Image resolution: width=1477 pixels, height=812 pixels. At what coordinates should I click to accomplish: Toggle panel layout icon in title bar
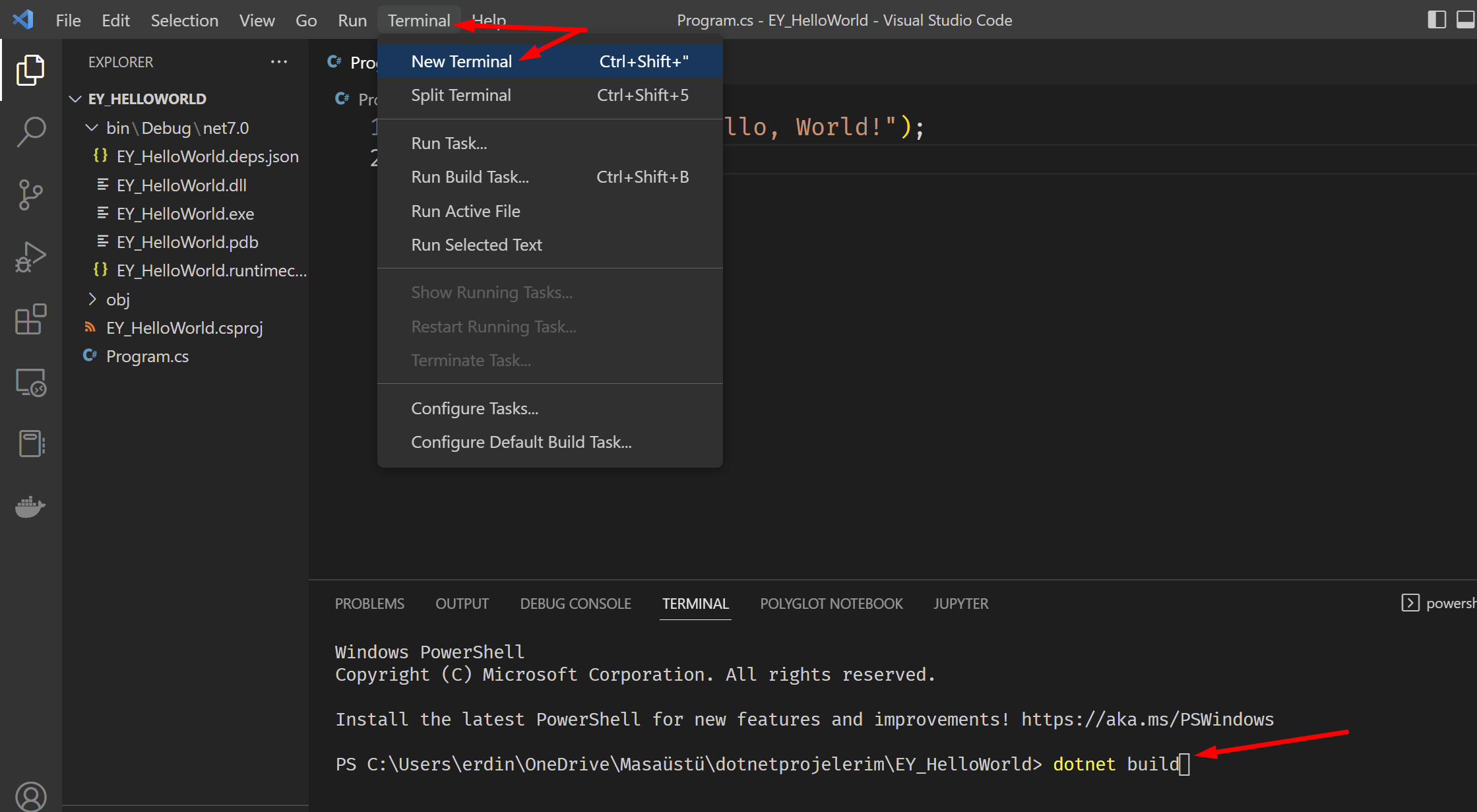click(x=1465, y=20)
